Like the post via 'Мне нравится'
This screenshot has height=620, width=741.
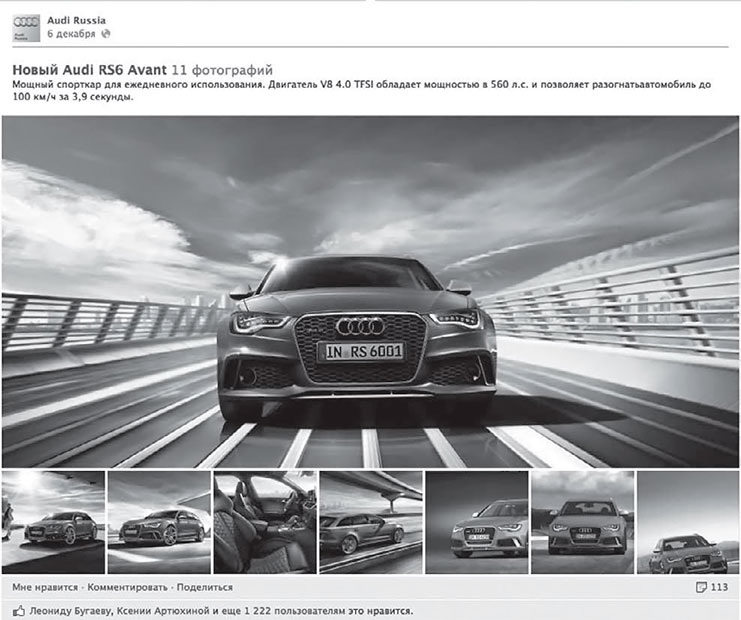click(x=46, y=587)
